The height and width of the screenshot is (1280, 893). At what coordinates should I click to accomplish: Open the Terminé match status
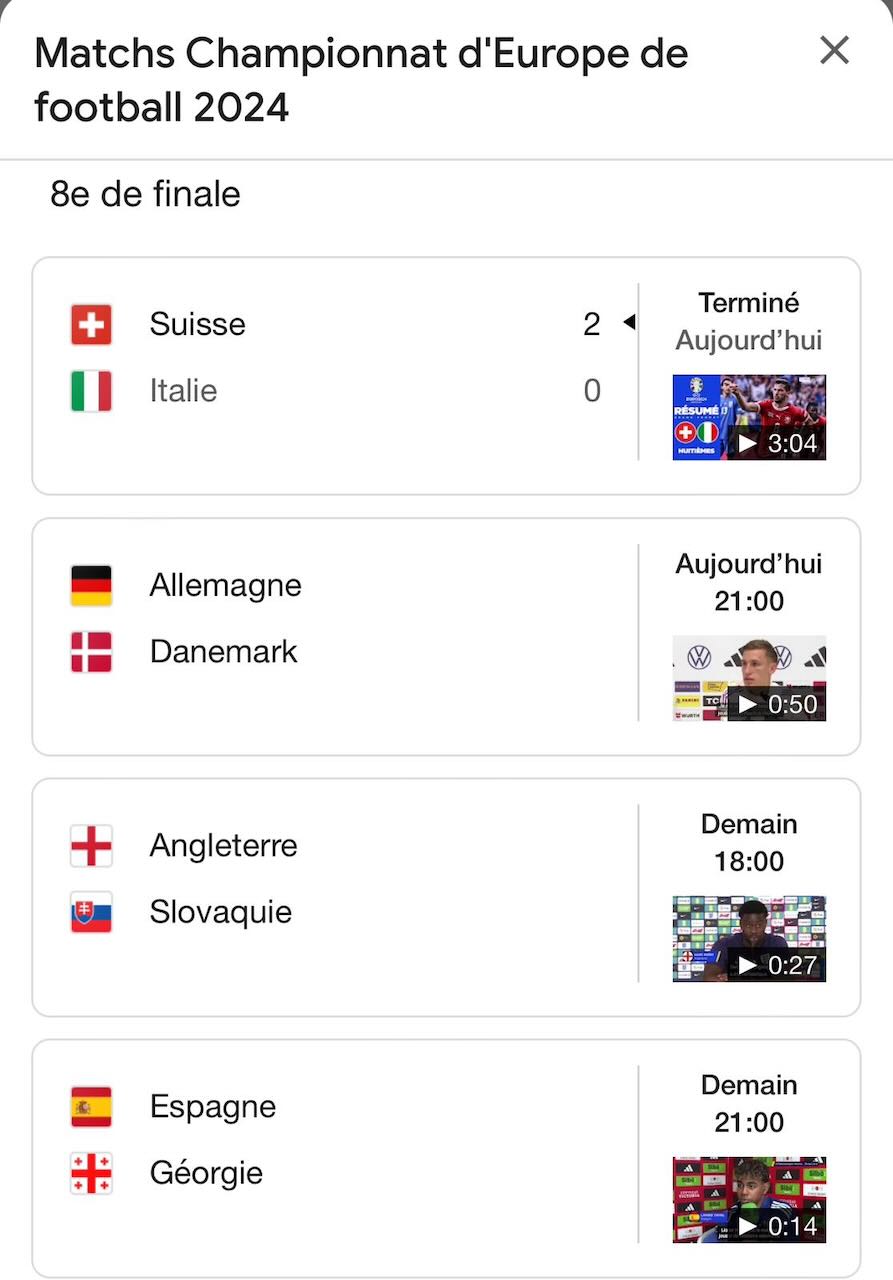click(x=749, y=302)
